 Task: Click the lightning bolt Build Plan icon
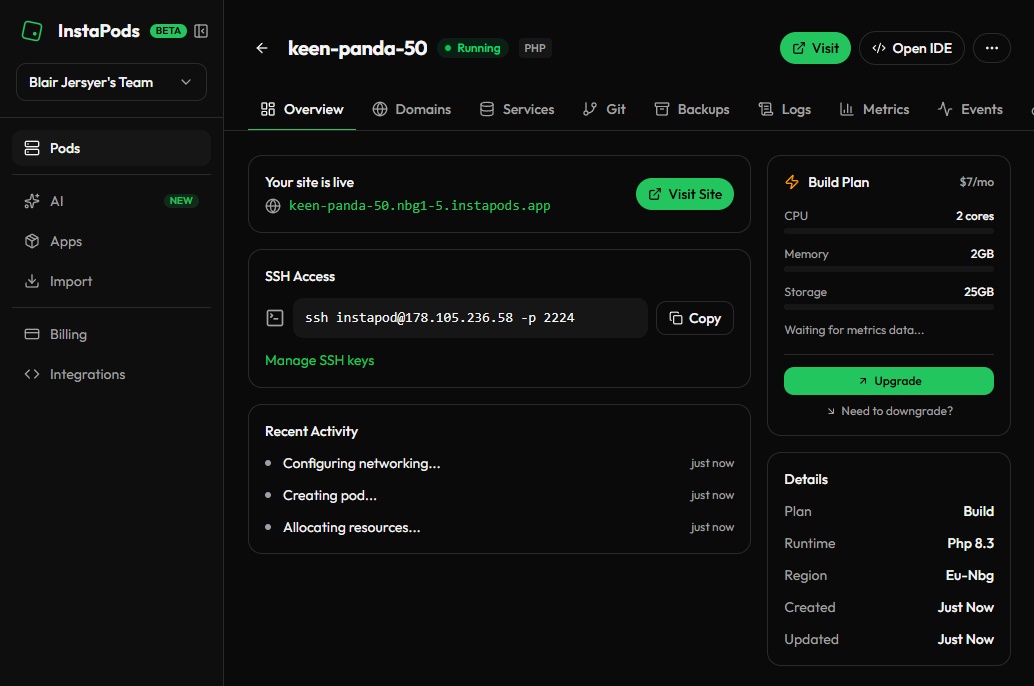click(x=792, y=182)
